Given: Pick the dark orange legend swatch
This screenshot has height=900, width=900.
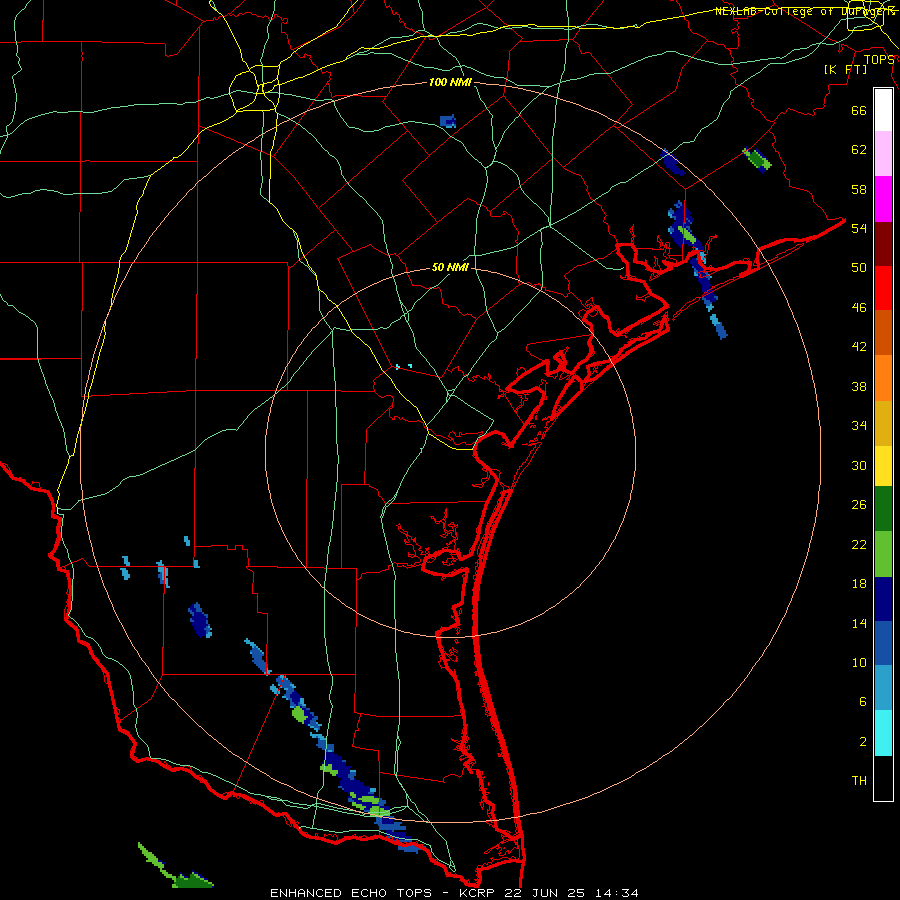Looking at the screenshot, I should pyautogui.click(x=883, y=332).
